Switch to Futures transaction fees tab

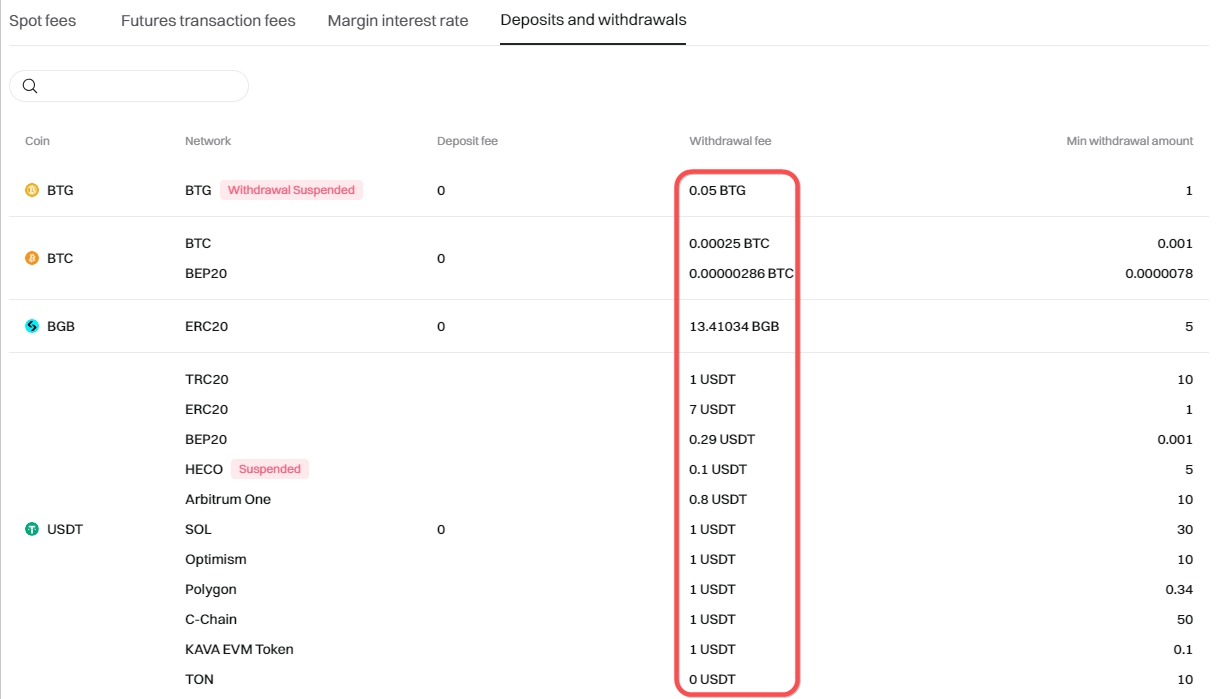click(x=208, y=20)
